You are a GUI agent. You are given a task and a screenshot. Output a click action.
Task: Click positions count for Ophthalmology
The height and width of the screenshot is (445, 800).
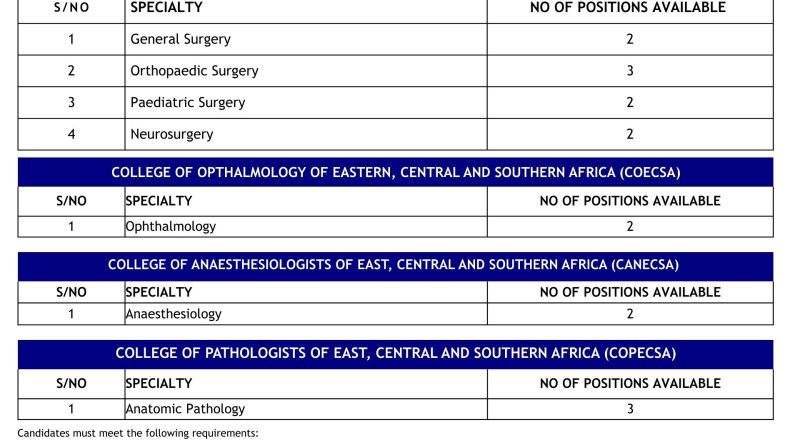coord(630,227)
